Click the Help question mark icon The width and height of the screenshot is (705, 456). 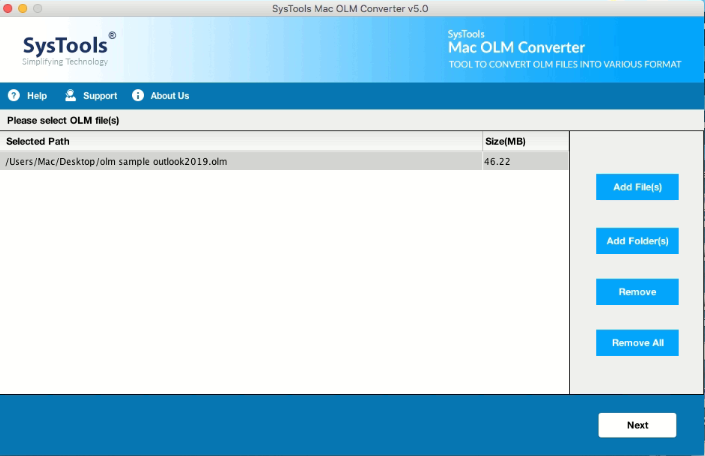point(14,95)
